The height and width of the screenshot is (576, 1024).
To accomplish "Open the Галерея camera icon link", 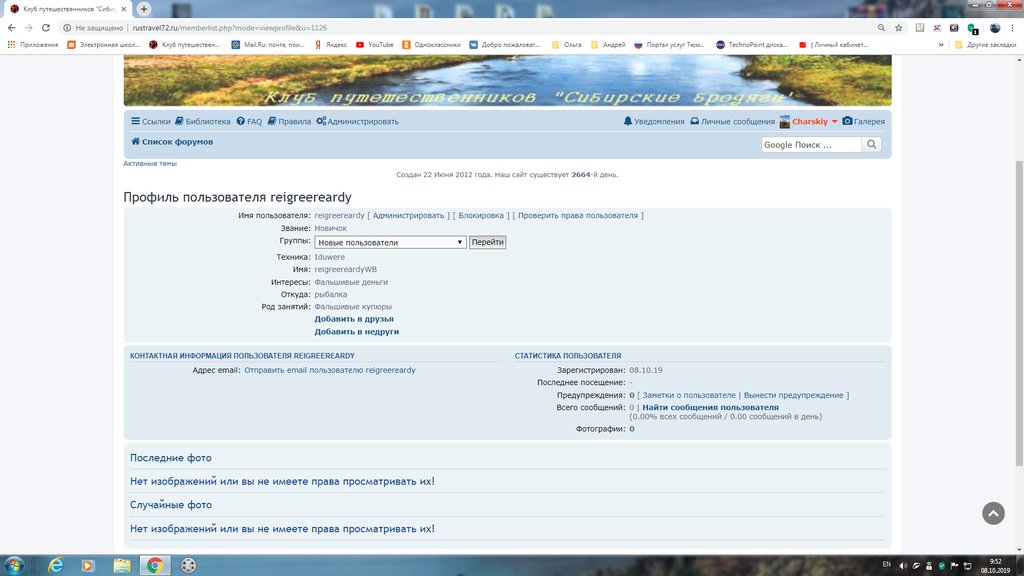I will click(x=847, y=122).
